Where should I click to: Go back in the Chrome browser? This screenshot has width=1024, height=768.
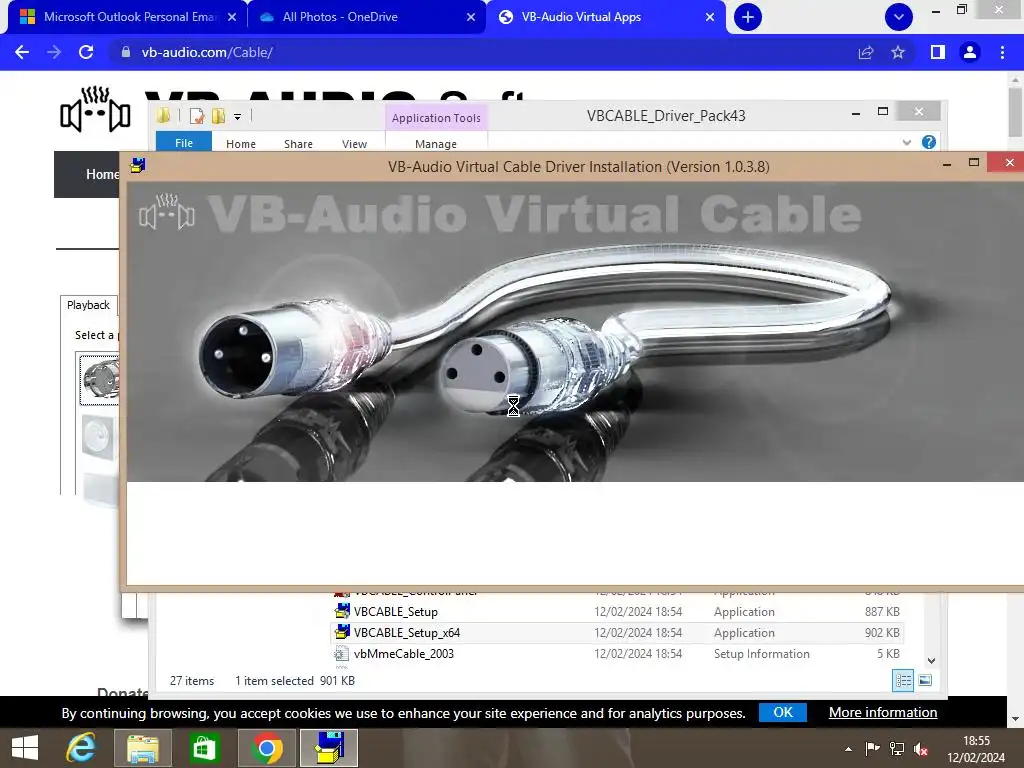point(22,52)
